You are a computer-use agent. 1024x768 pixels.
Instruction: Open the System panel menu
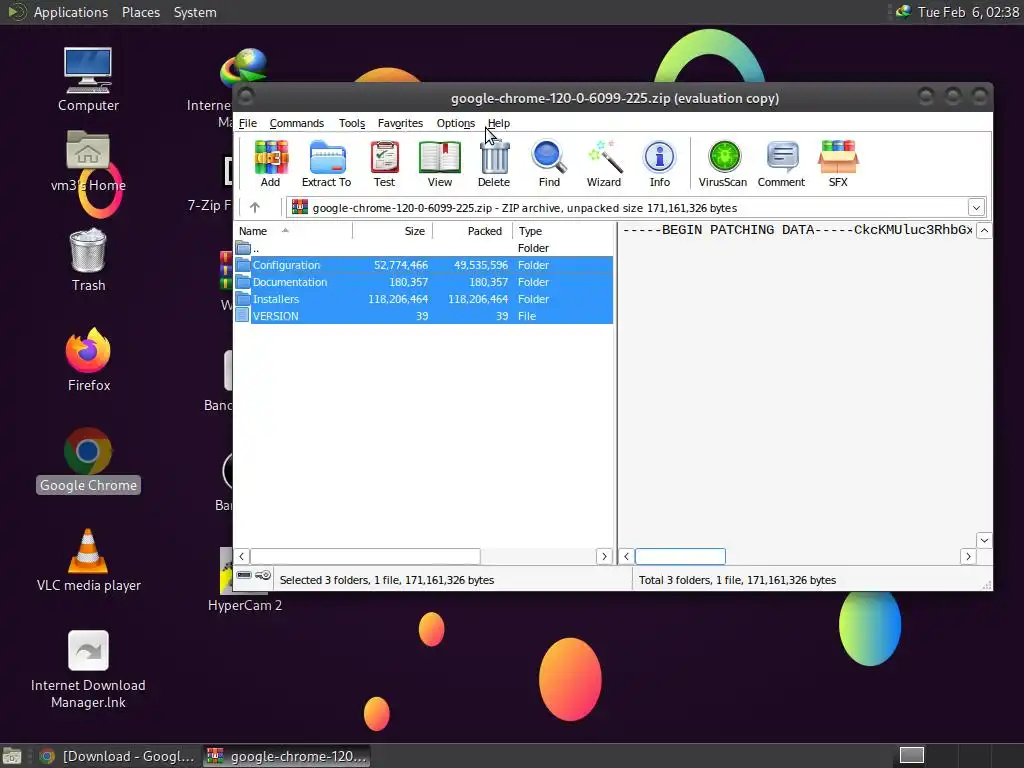click(x=195, y=12)
